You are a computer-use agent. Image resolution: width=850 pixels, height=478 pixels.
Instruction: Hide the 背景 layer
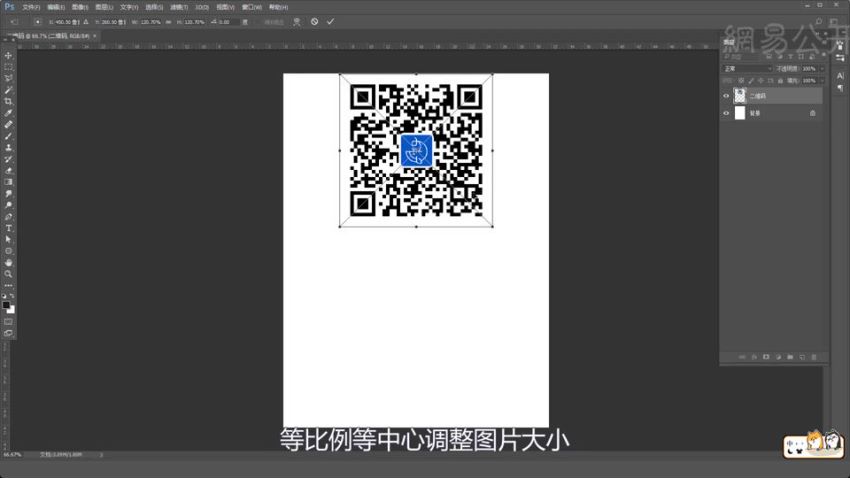(x=726, y=113)
